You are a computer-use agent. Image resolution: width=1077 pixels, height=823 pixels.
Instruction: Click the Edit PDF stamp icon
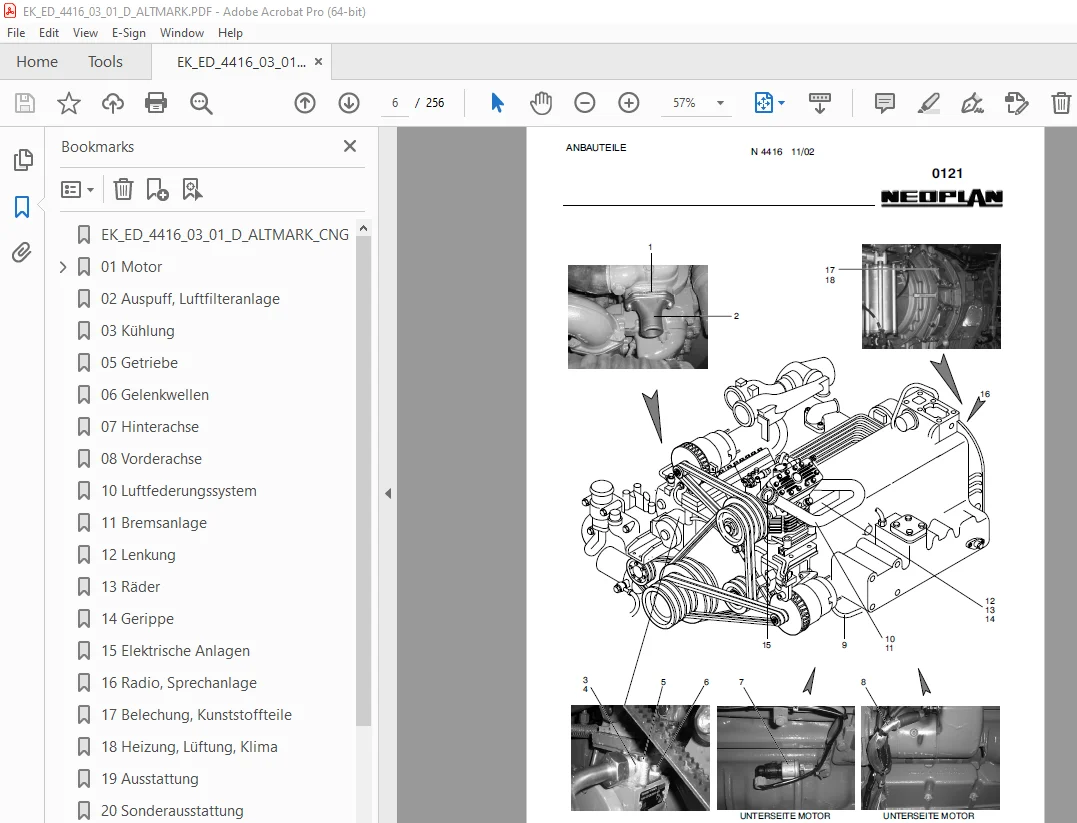pyautogui.click(x=1016, y=103)
